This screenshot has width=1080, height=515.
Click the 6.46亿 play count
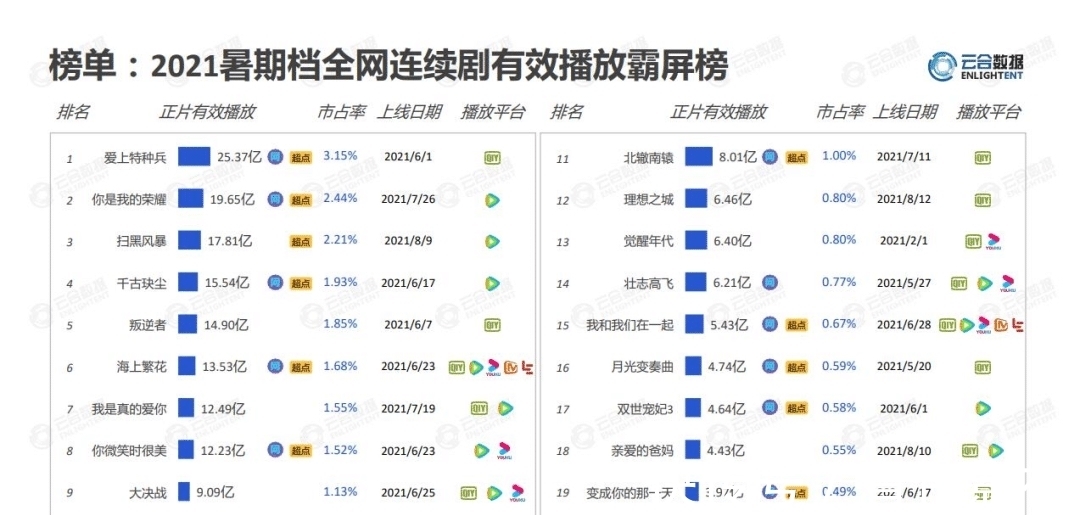click(731, 200)
